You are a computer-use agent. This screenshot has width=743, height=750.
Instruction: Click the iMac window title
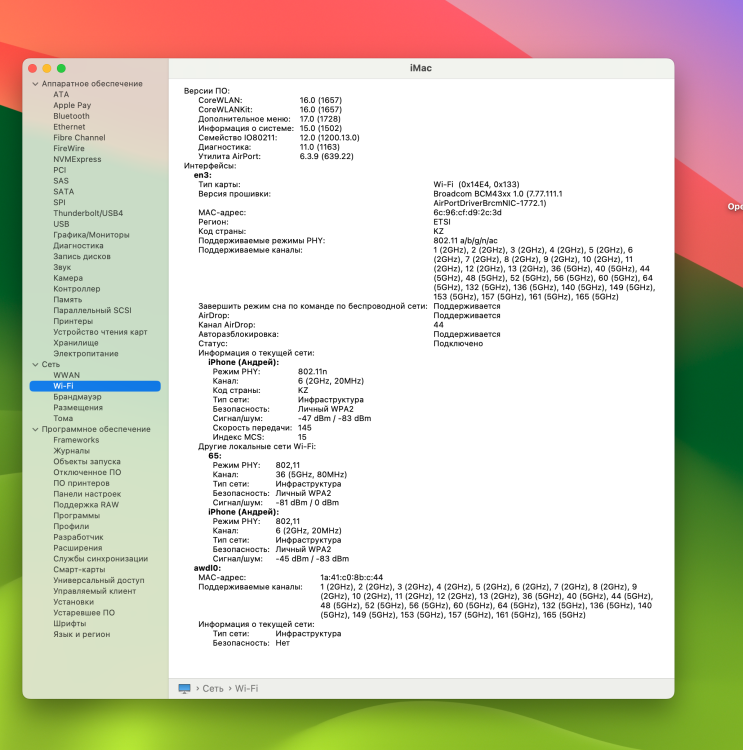coord(421,68)
